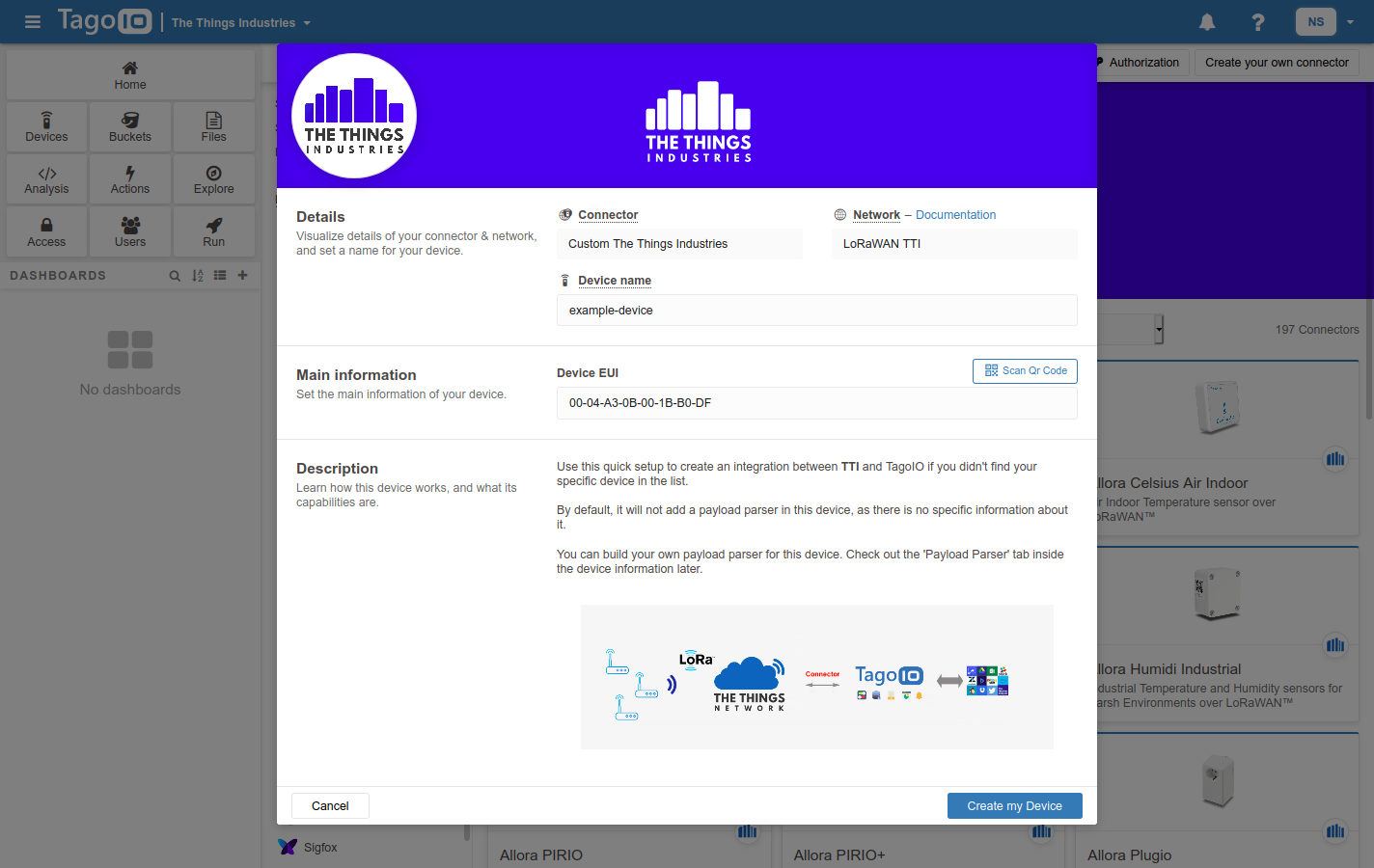
Task: Open the NS account dropdown
Action: pyautogui.click(x=1329, y=22)
